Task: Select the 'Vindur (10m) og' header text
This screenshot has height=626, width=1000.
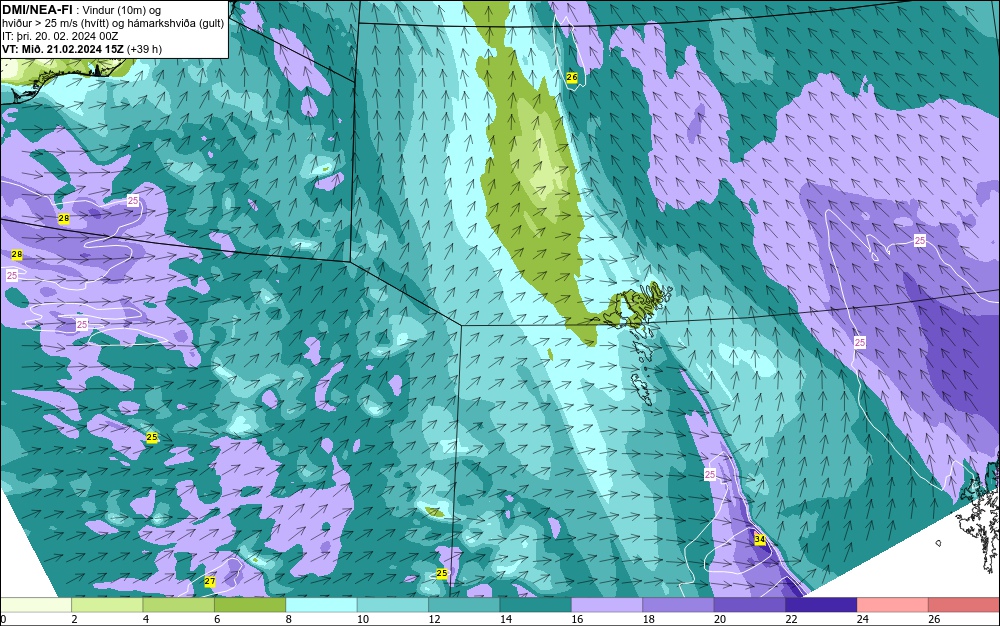Action: (x=122, y=10)
